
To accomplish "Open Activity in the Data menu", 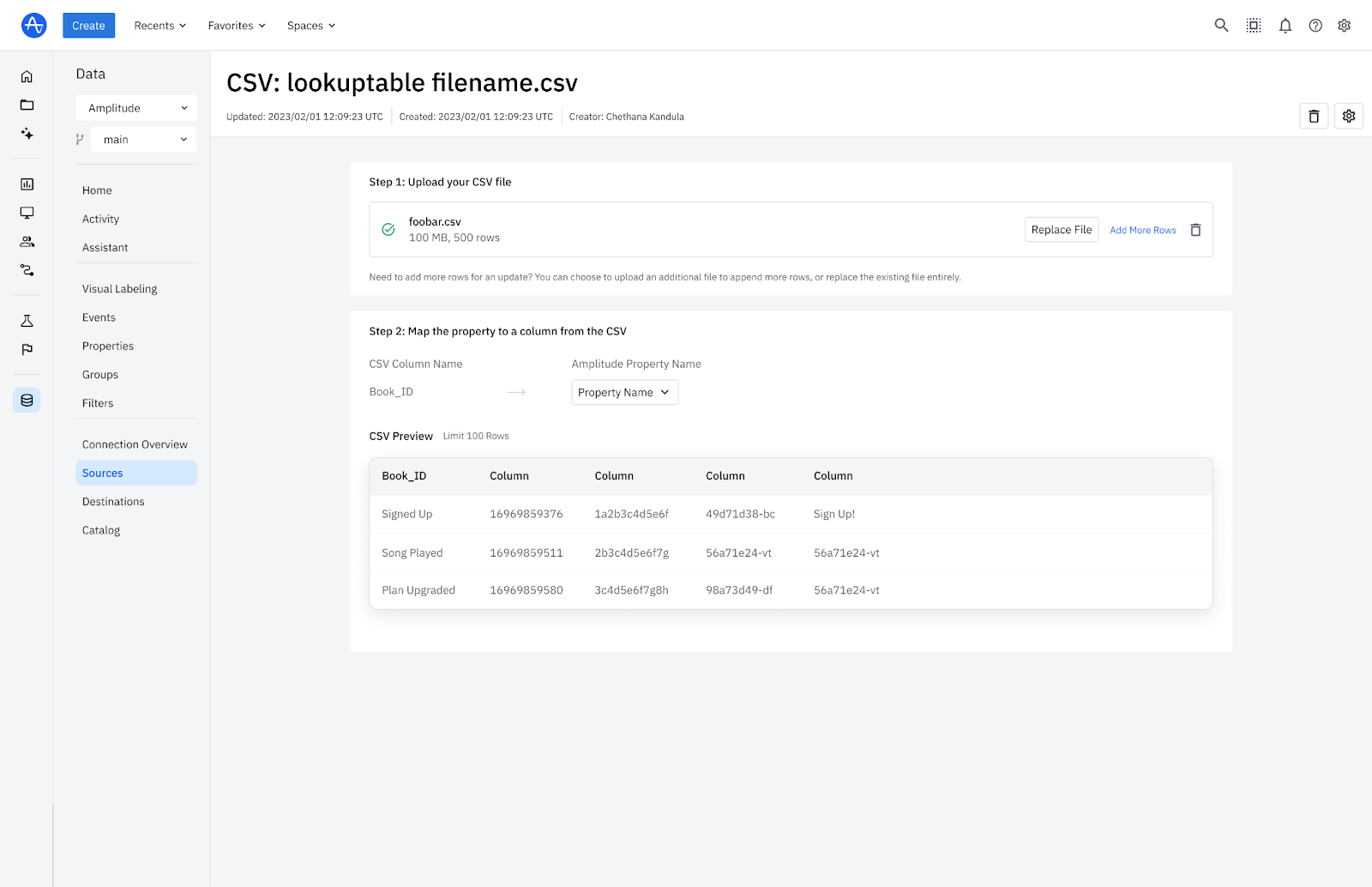I will (x=100, y=219).
